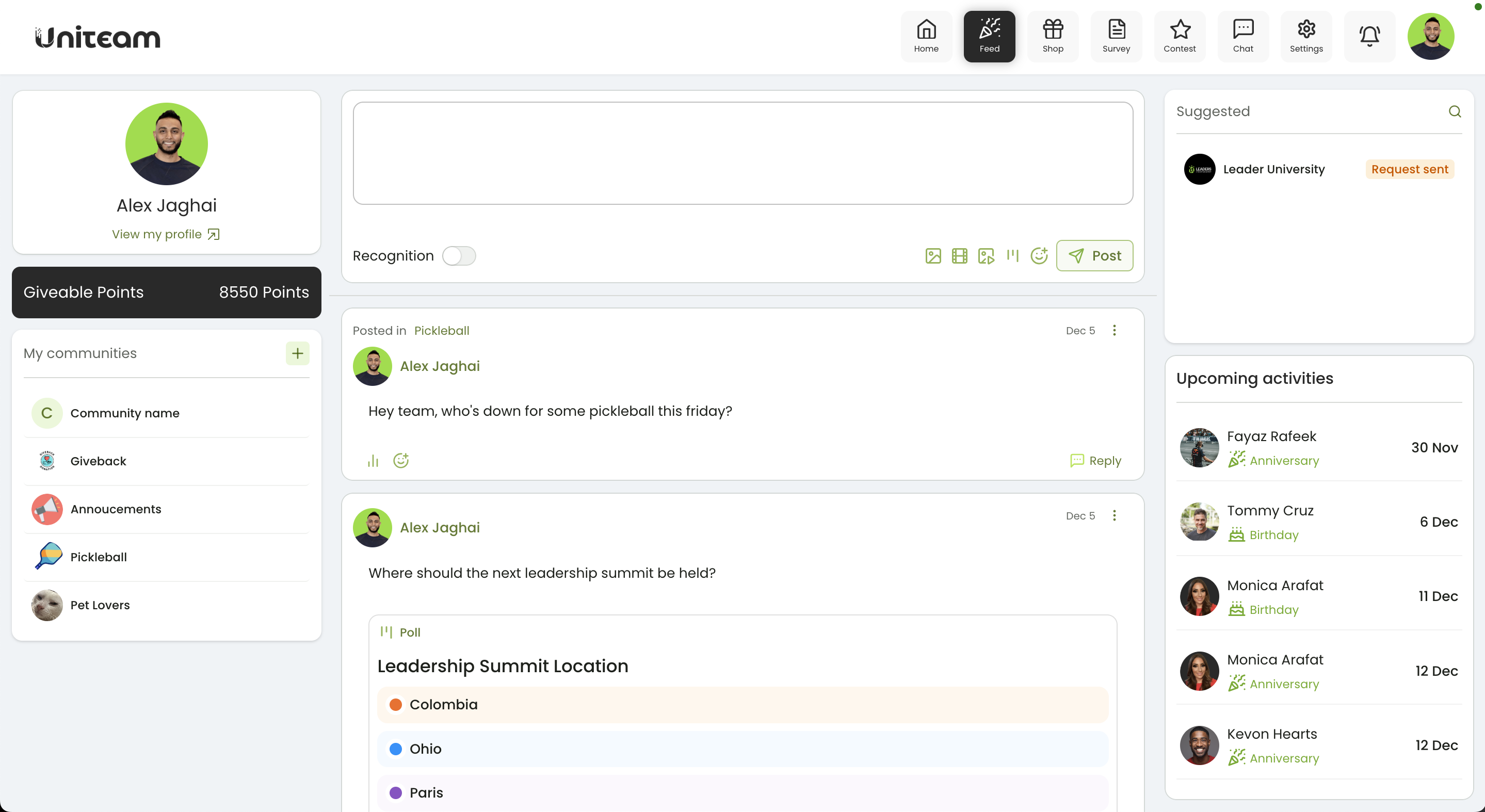The width and height of the screenshot is (1485, 812).
Task: Open the Pet Lovers community
Action: point(100,605)
